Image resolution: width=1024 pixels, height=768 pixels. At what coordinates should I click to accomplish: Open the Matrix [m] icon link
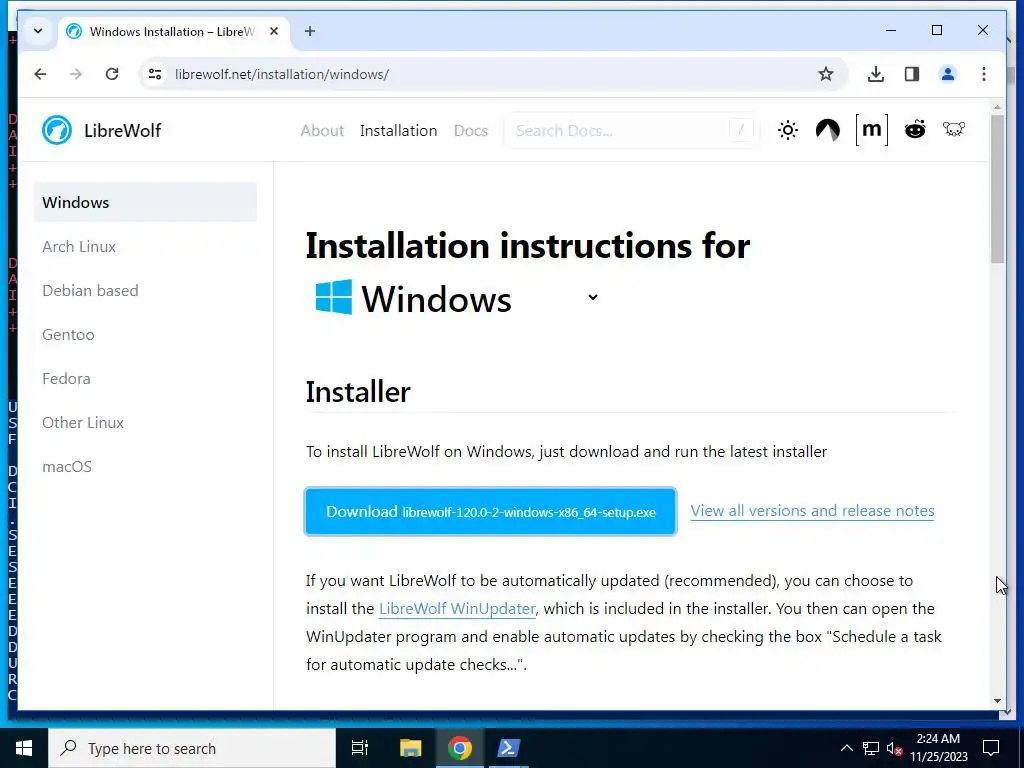pos(872,129)
